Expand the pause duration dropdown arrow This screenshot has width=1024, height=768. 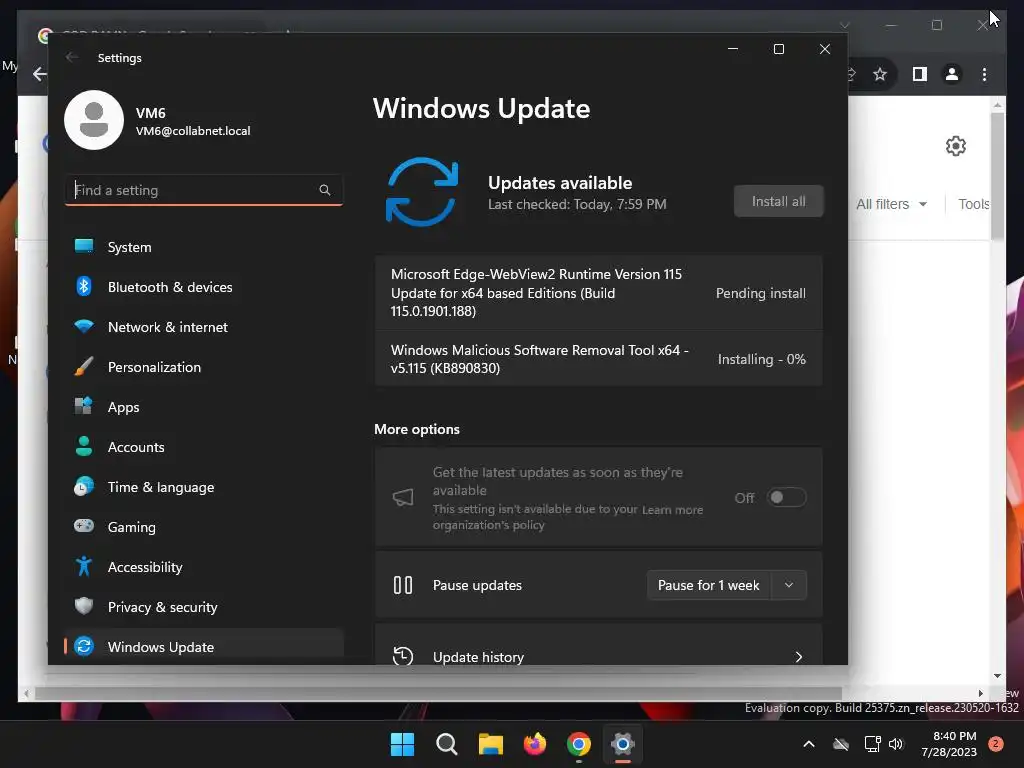pyautogui.click(x=789, y=585)
